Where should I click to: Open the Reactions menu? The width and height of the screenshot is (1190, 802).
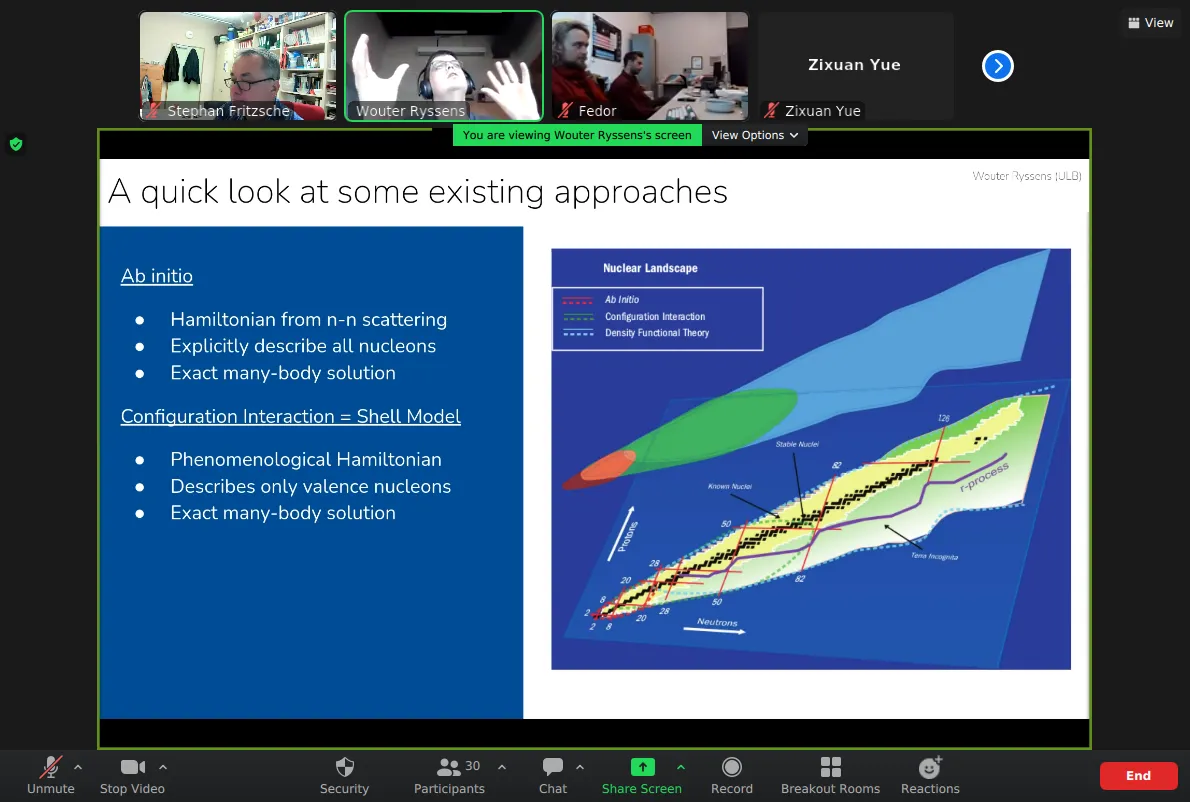click(930, 775)
